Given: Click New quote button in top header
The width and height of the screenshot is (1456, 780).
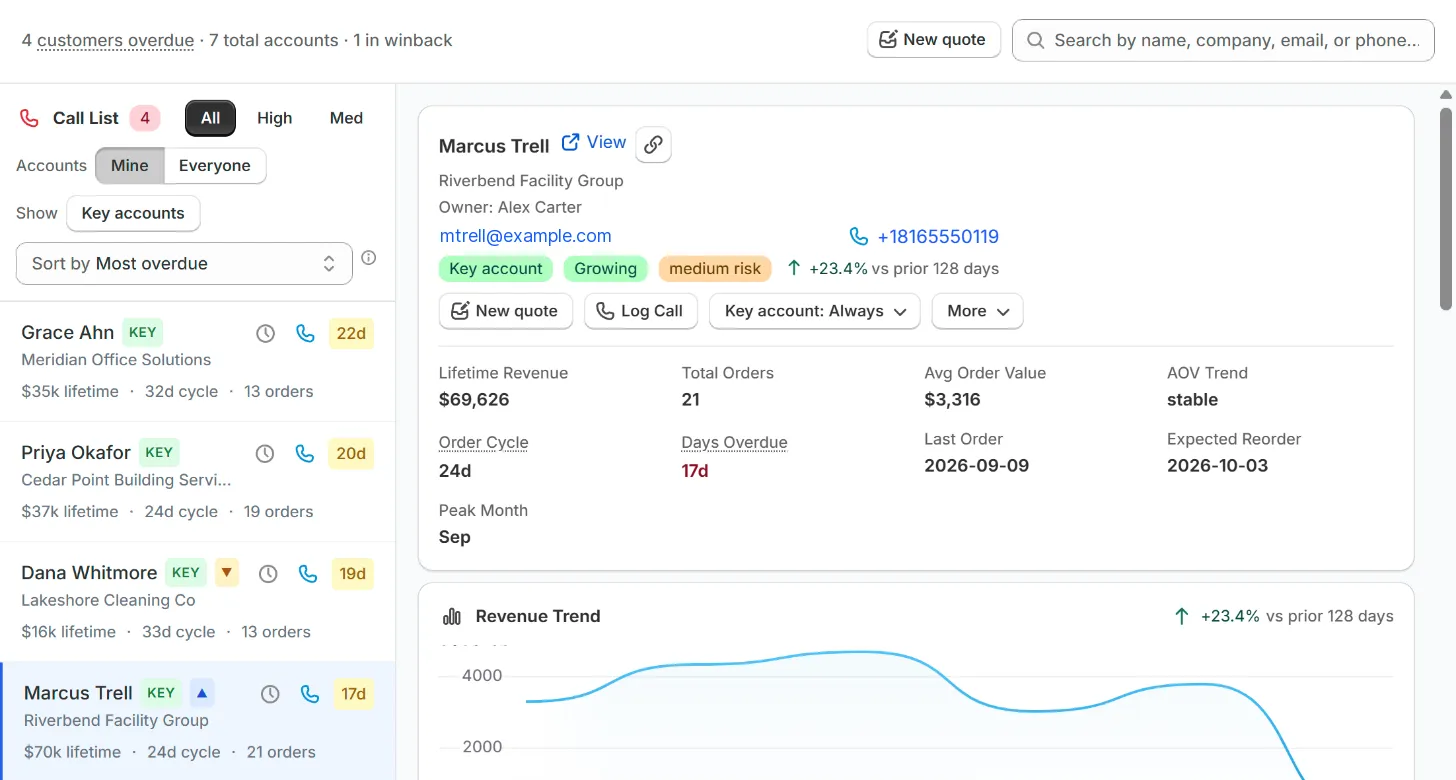Looking at the screenshot, I should pos(934,40).
